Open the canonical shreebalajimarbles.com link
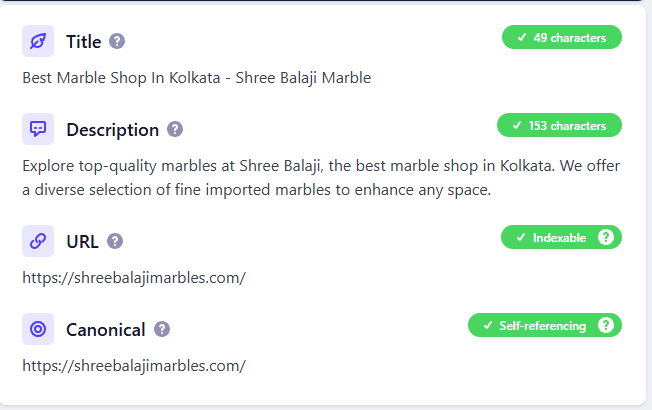 (134, 366)
